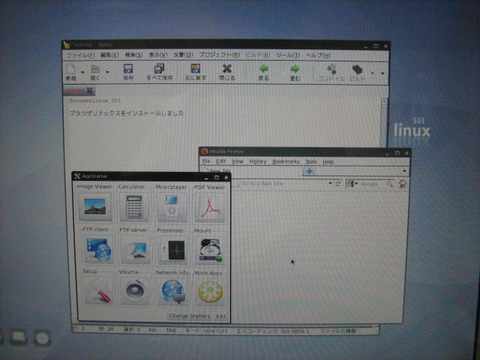Expand the Open file dropdown arrow
This screenshot has width=480, height=360.
point(107,72)
